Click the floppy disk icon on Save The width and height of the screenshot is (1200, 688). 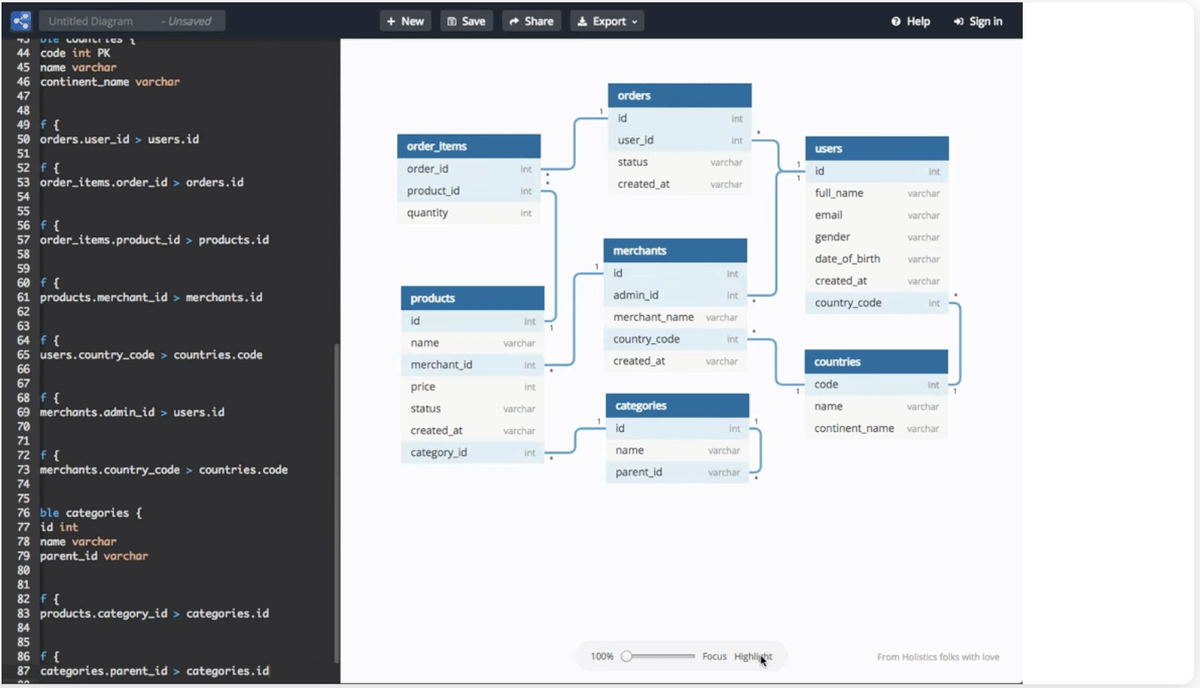click(x=452, y=19)
